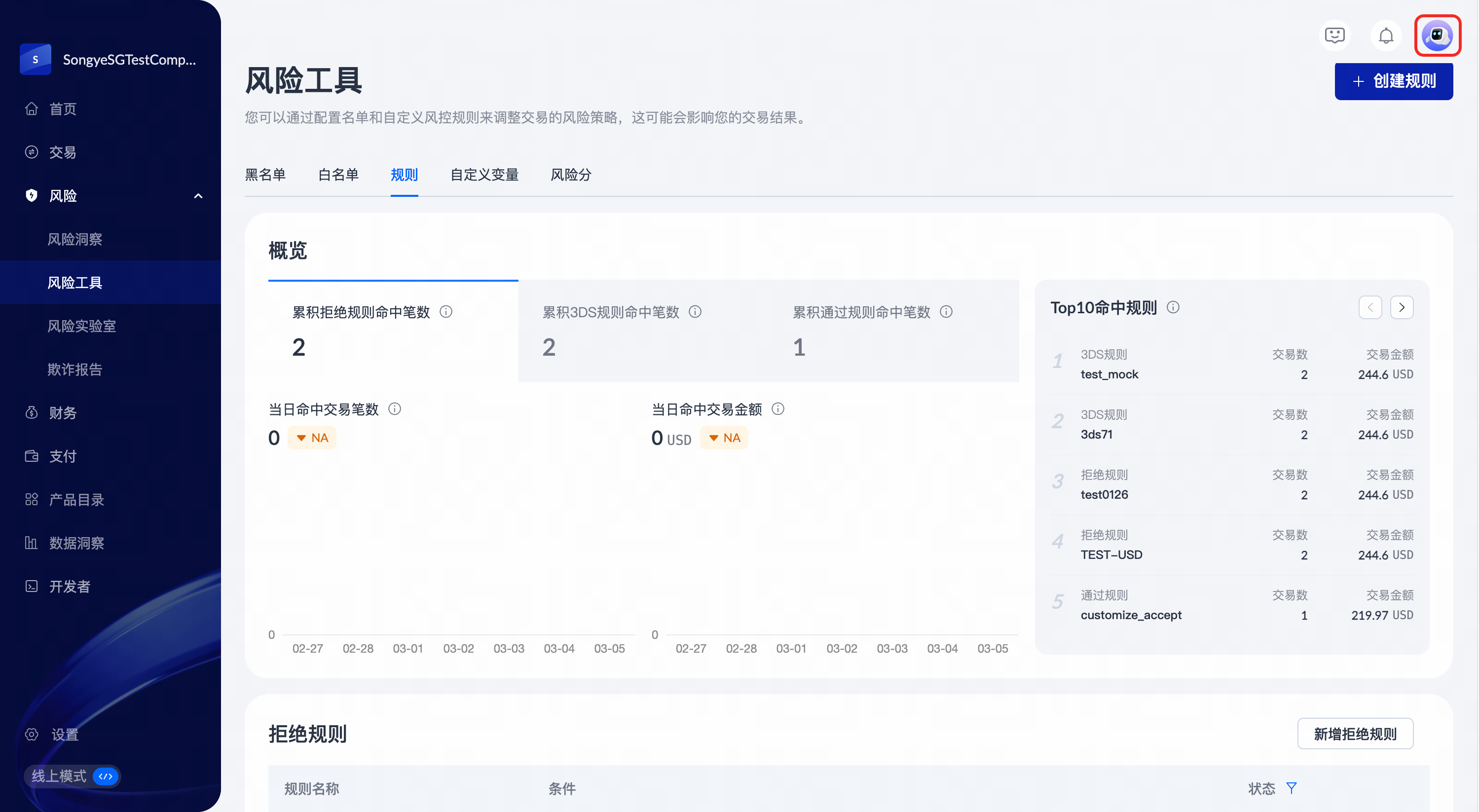Click info icon next to Top10命中规则
Image resolution: width=1479 pixels, height=812 pixels.
(1173, 307)
